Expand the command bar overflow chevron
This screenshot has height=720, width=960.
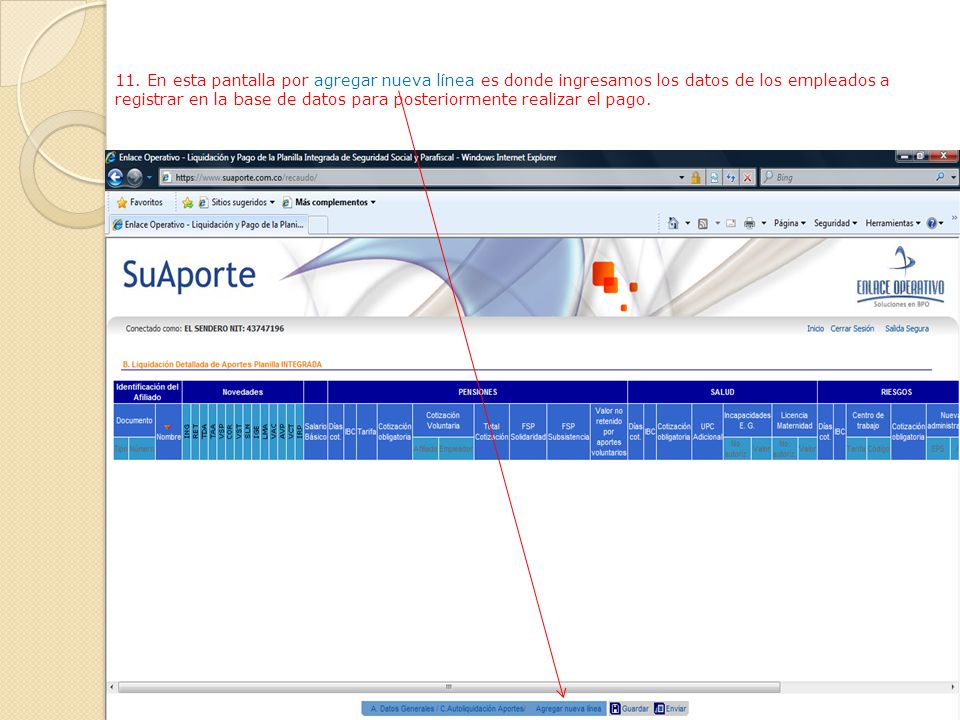click(954, 217)
